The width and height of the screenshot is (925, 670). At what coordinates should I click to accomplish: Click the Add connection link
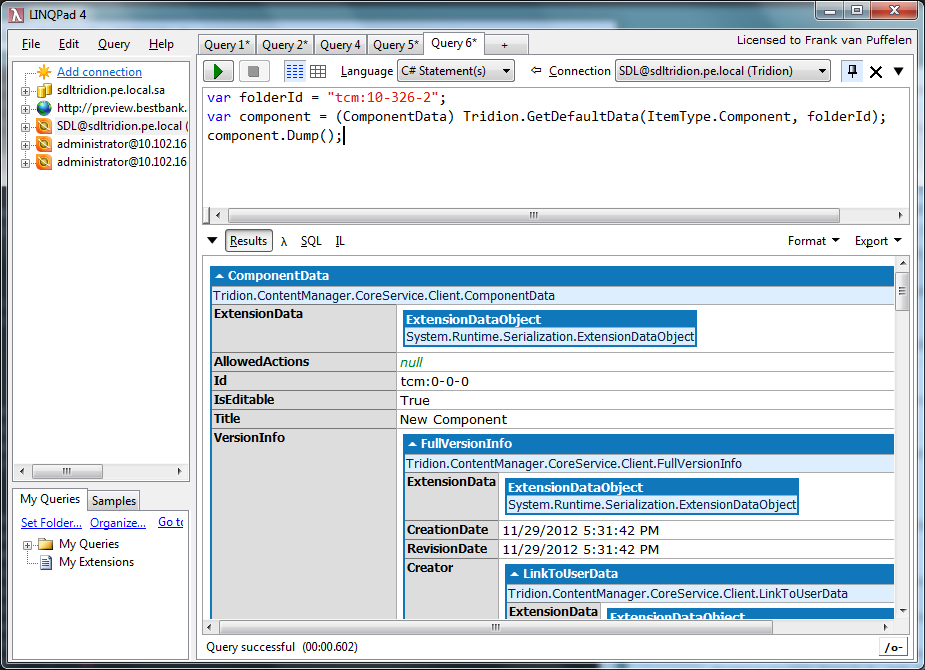99,72
